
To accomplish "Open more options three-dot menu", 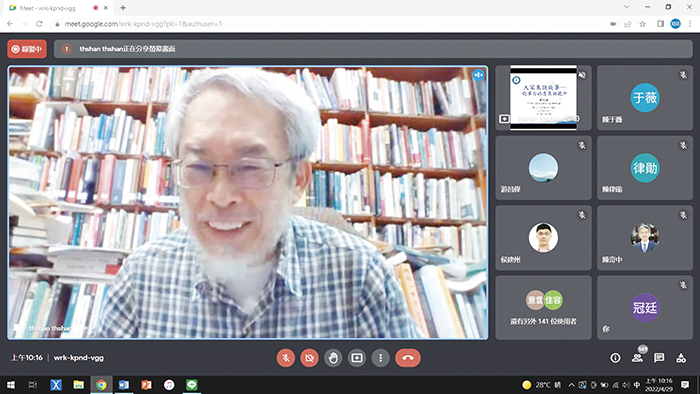I will point(380,358).
